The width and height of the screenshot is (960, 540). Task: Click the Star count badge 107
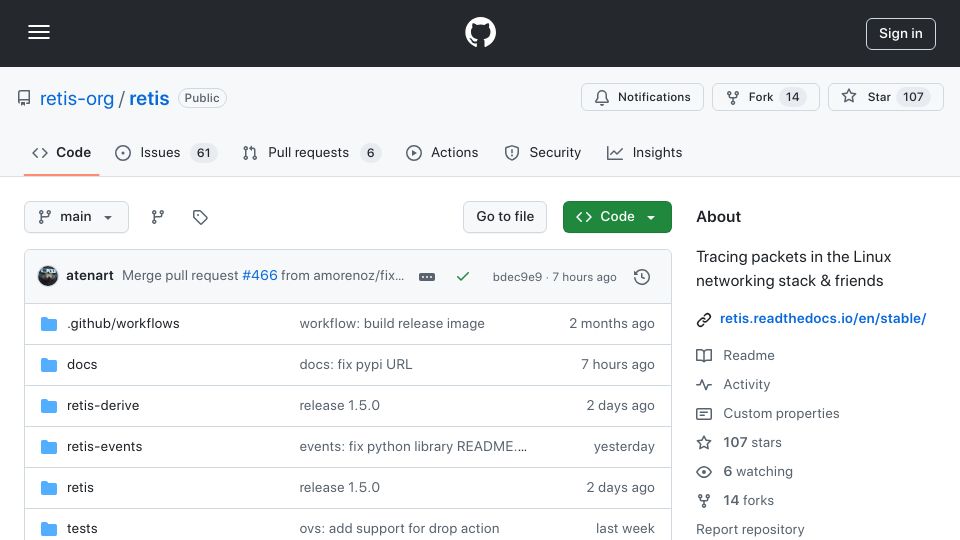[x=913, y=97]
